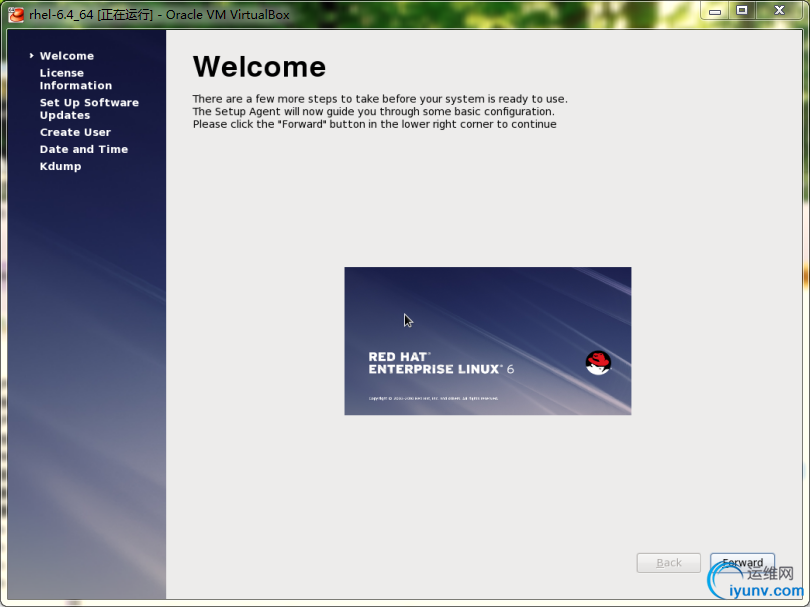Click the copyright line in the banner
Image resolution: width=810 pixels, height=607 pixels.
tap(433, 398)
